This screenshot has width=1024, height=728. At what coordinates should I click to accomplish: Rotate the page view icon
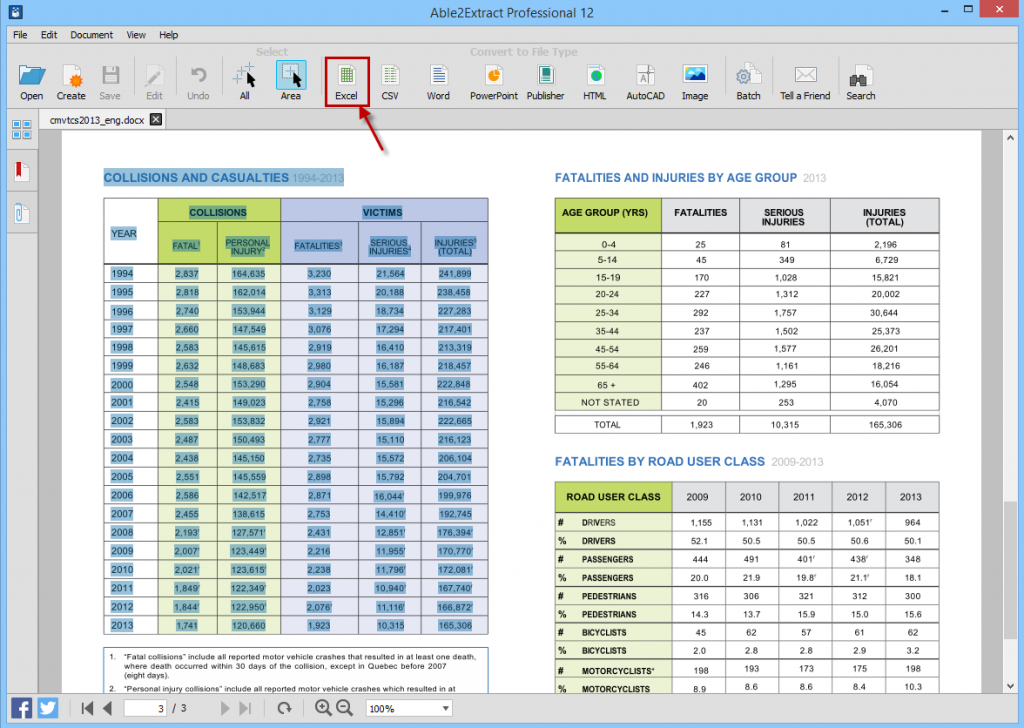coord(284,708)
